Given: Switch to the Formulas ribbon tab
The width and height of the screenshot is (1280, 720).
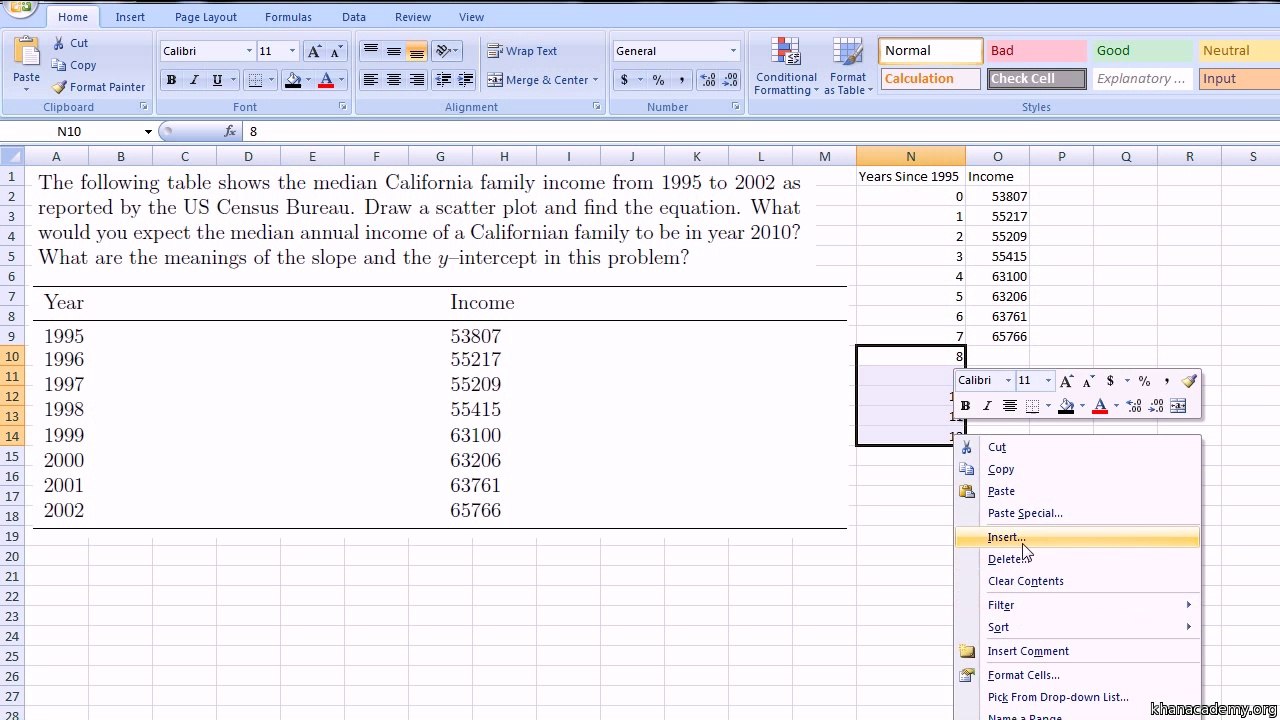Looking at the screenshot, I should click(289, 17).
